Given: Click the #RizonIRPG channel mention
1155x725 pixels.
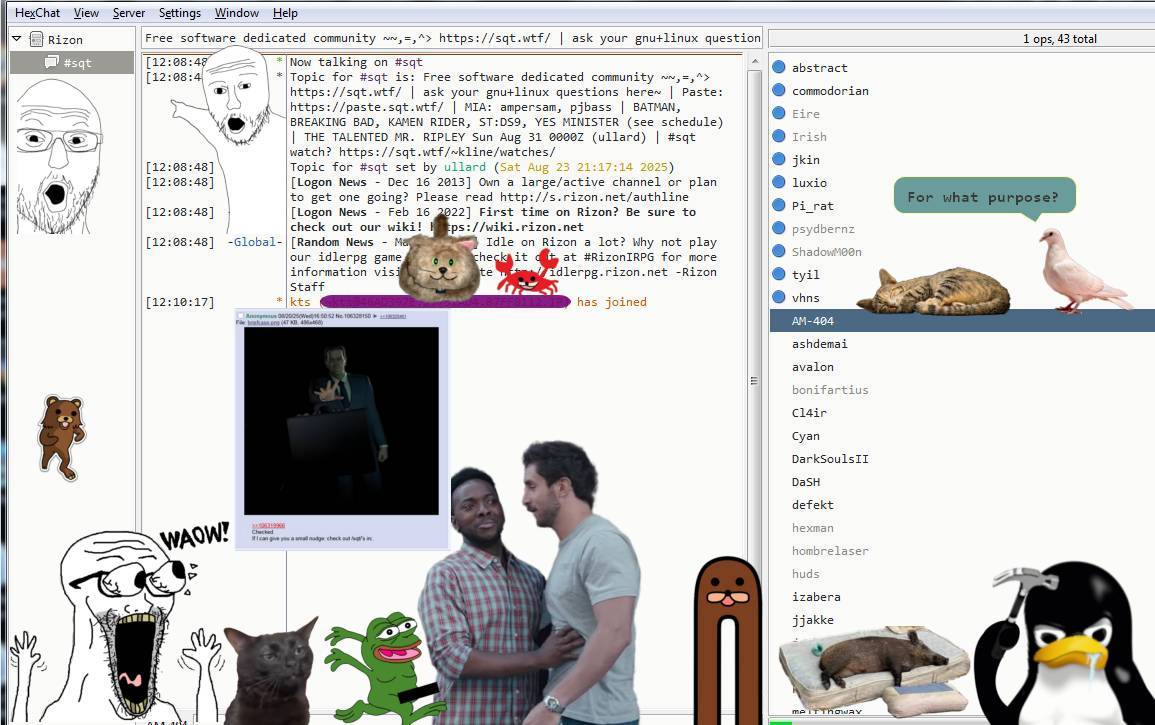Looking at the screenshot, I should 619,257.
